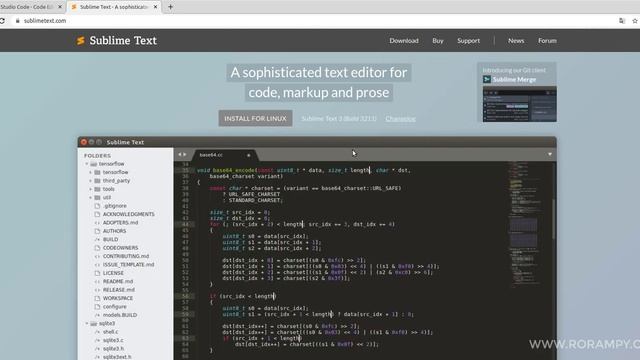640x360 pixels.
Task: Open ADOPTERS.md in the sidebar
Action: pyautogui.click(x=120, y=222)
